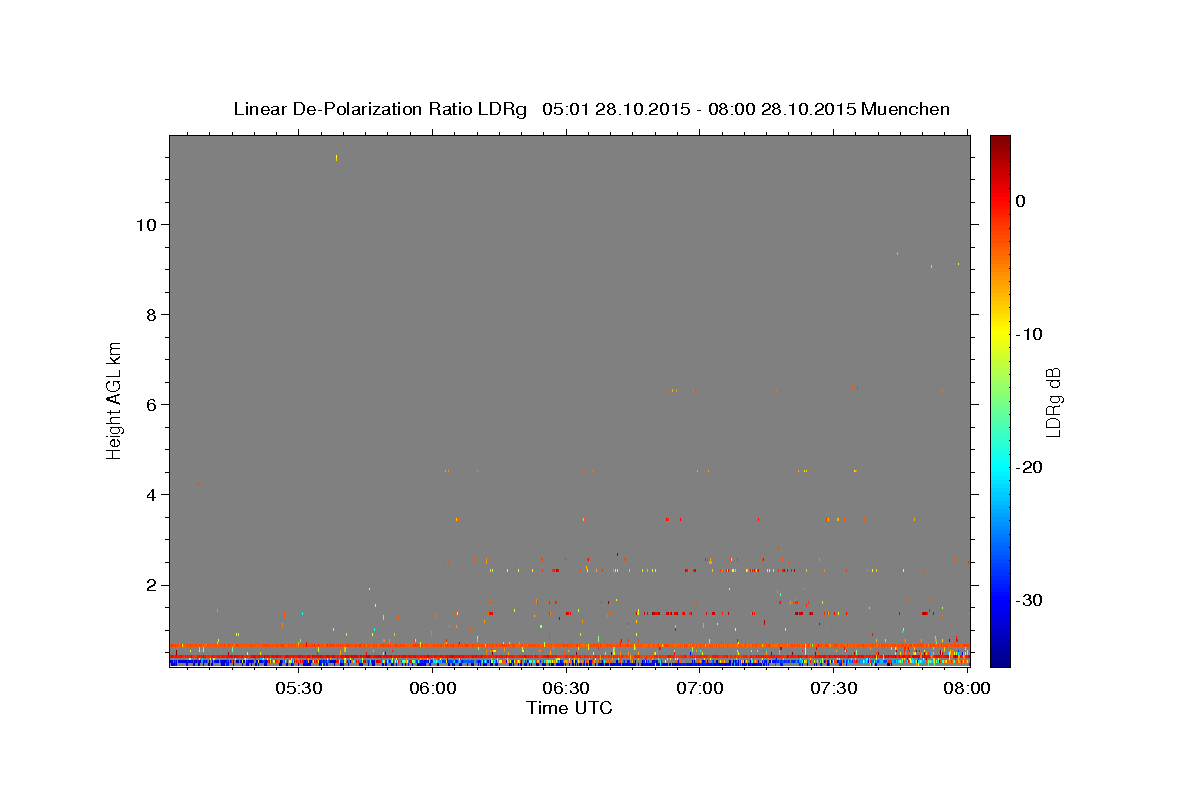Click the blue low-LDR layer at plot bottom

(569, 662)
